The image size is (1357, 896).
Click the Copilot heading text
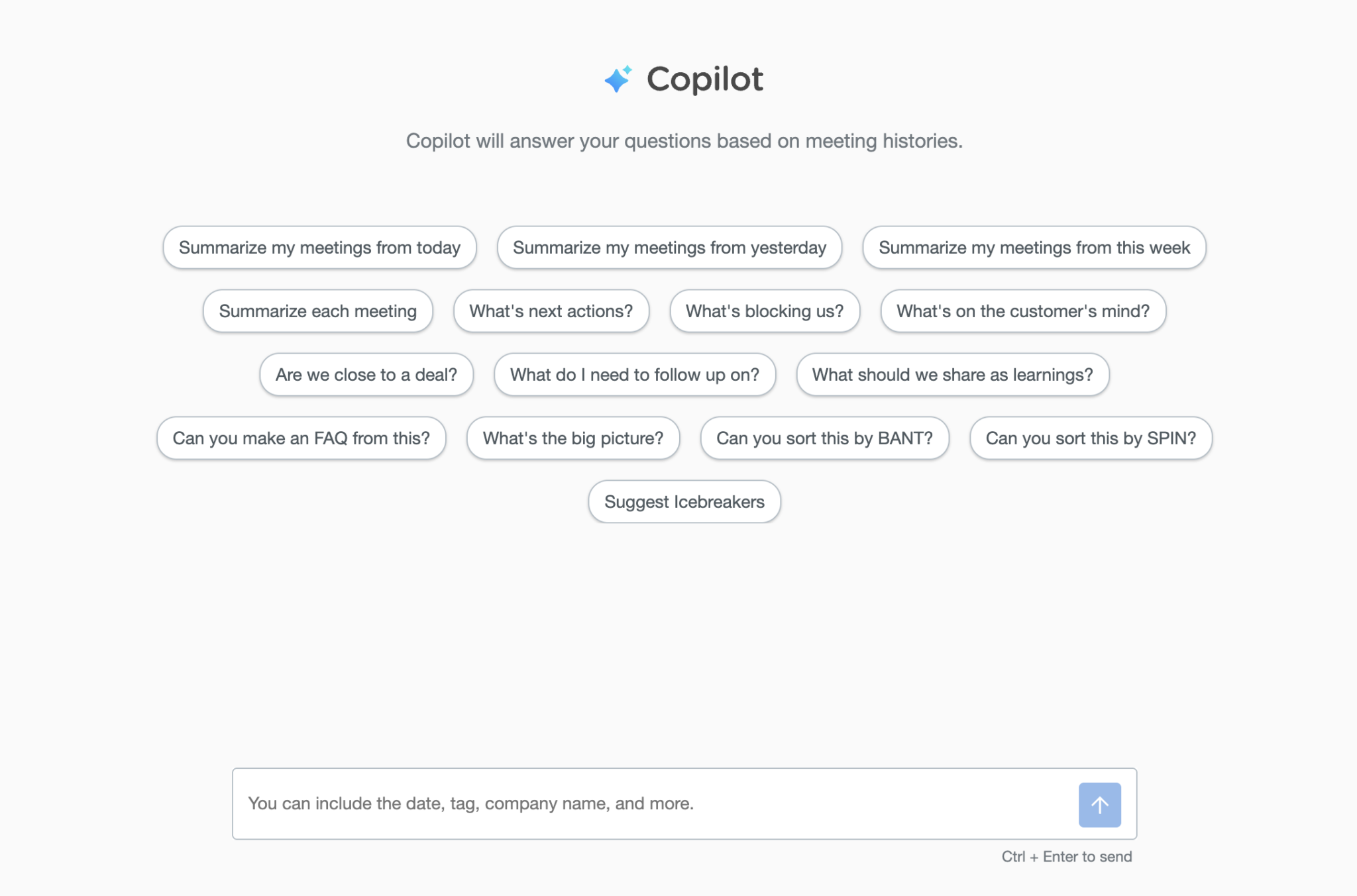pyautogui.click(x=704, y=79)
